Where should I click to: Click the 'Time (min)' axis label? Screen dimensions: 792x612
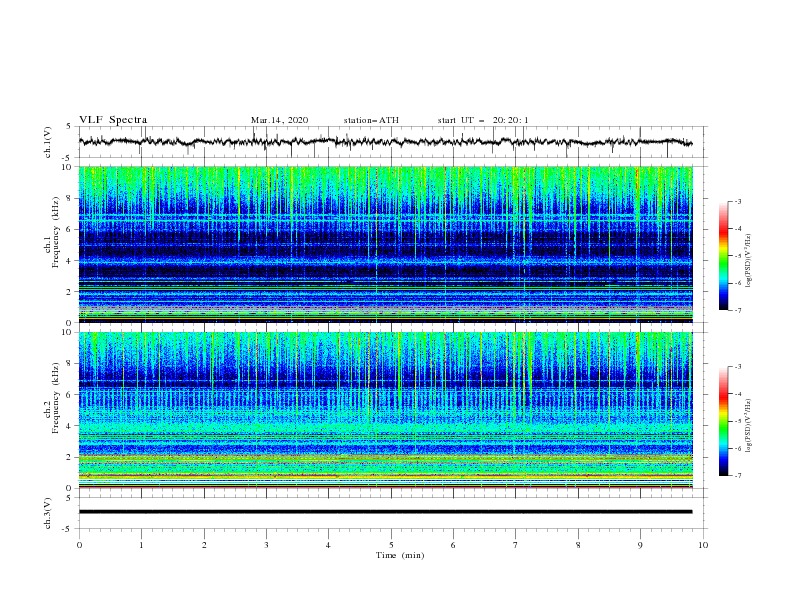tap(400, 555)
